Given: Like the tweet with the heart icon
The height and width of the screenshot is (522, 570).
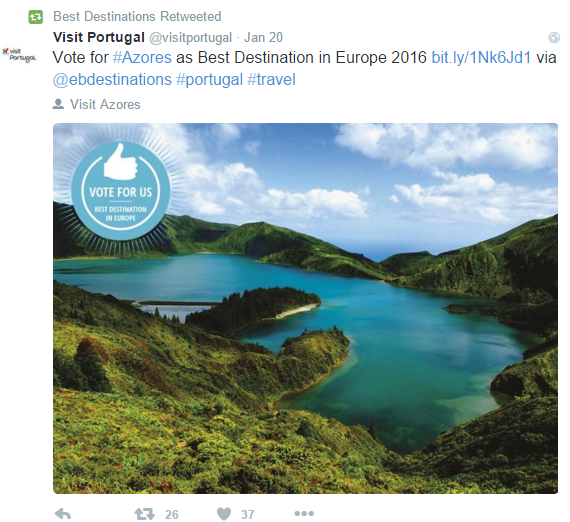Looking at the screenshot, I should (224, 514).
